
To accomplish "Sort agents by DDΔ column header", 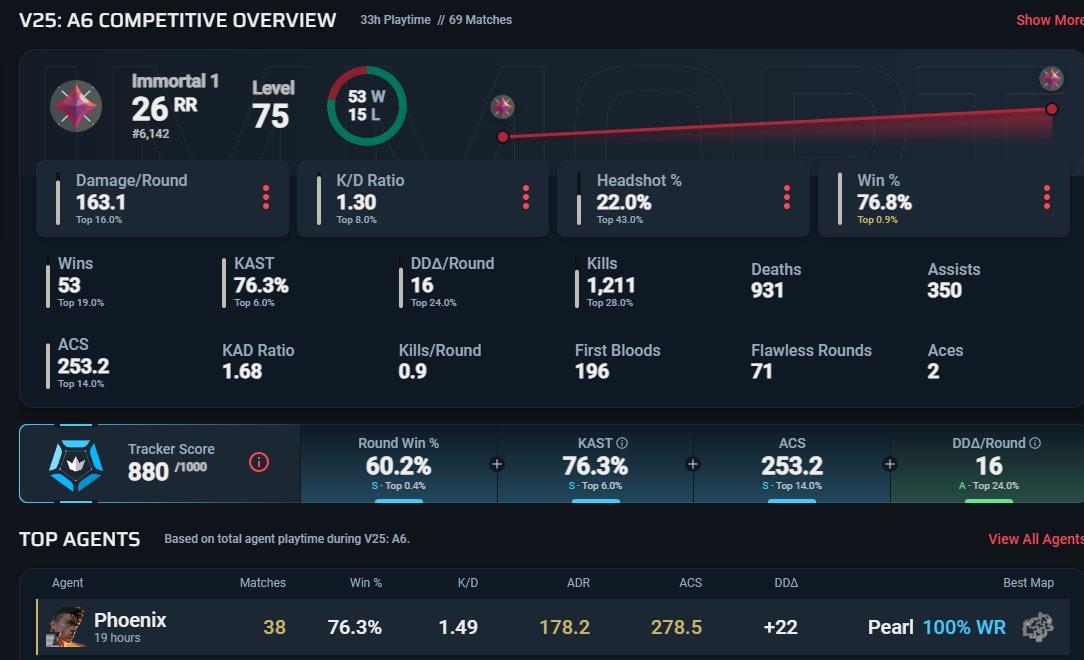I will [x=786, y=583].
